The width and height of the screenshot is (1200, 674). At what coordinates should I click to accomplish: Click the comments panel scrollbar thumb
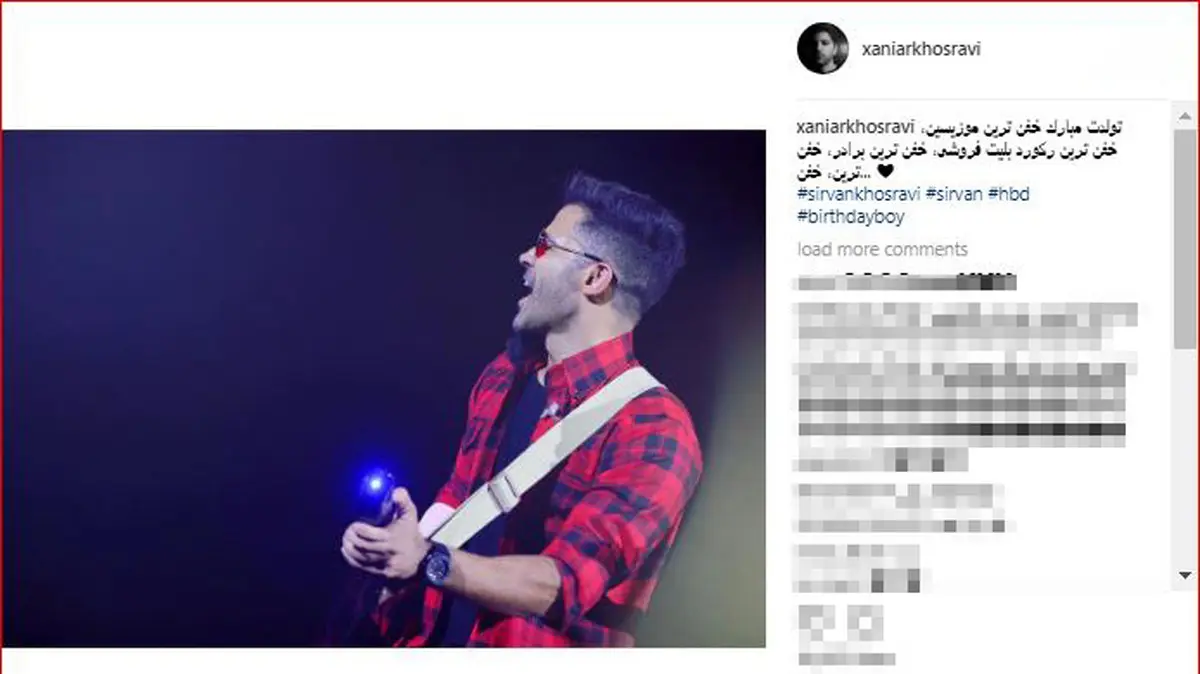point(1184,240)
